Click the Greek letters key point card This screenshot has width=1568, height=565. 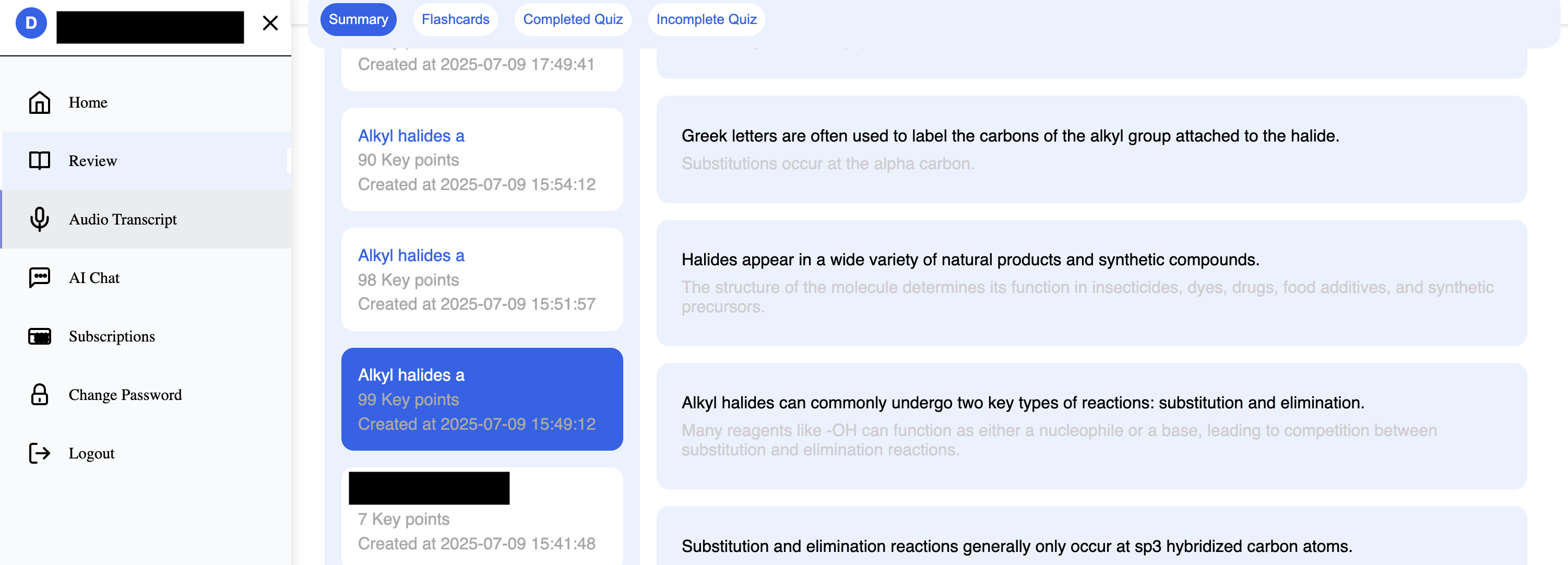[1091, 149]
